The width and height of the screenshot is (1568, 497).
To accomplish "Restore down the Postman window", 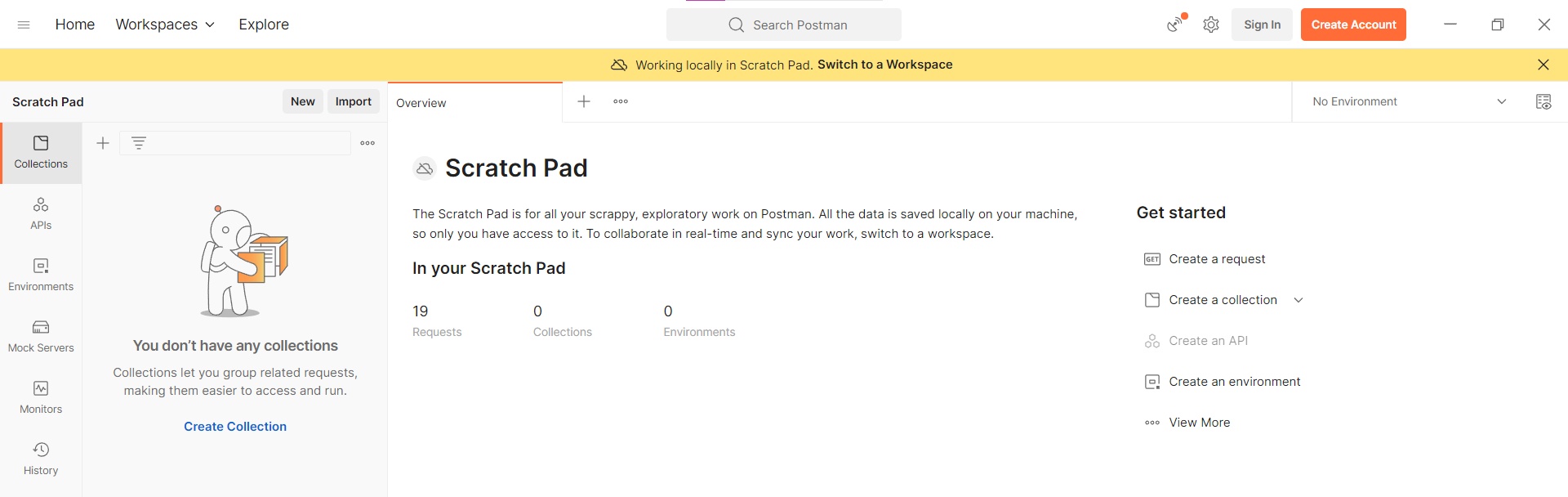I will (1498, 25).
